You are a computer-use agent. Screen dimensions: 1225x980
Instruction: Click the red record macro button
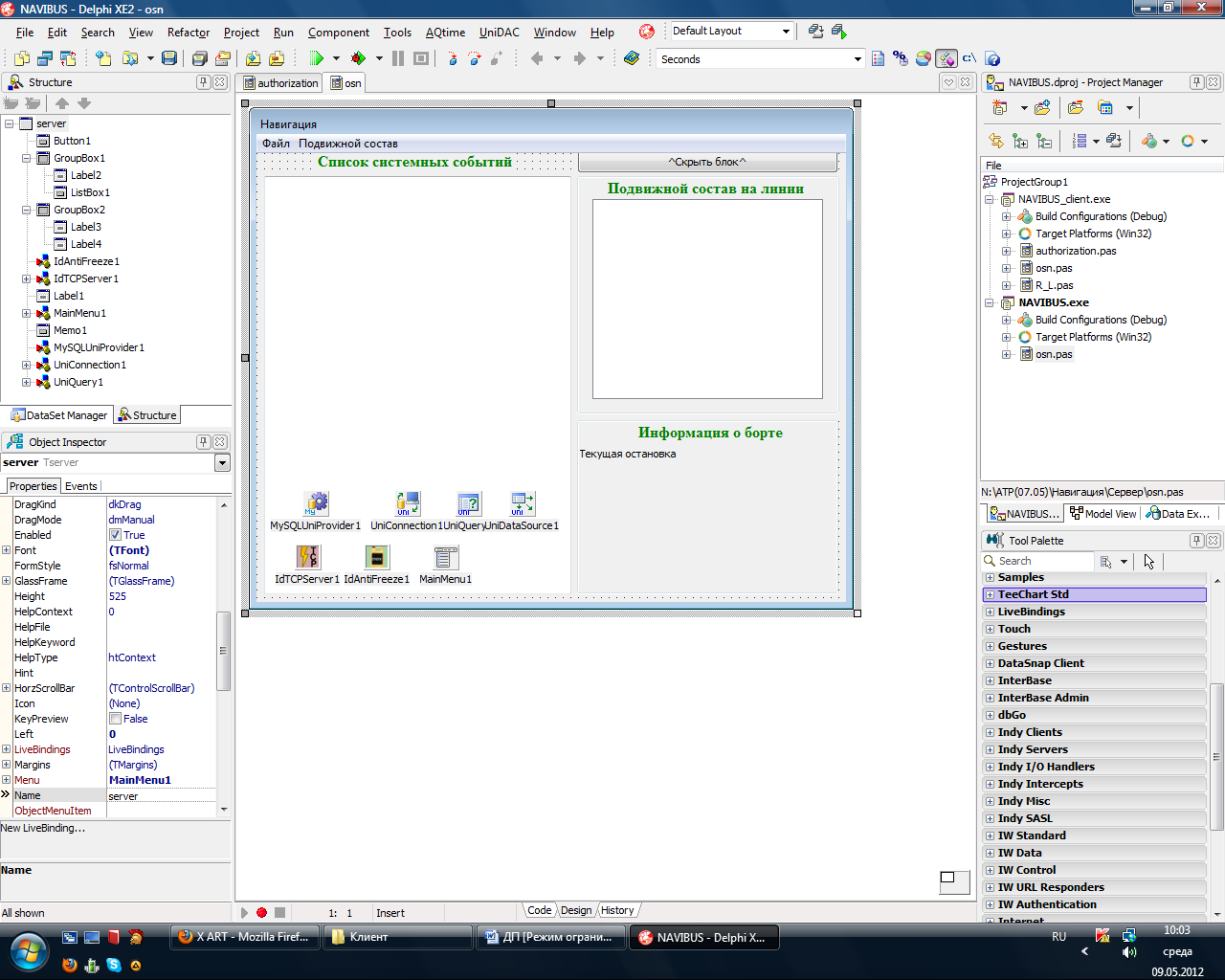261,913
